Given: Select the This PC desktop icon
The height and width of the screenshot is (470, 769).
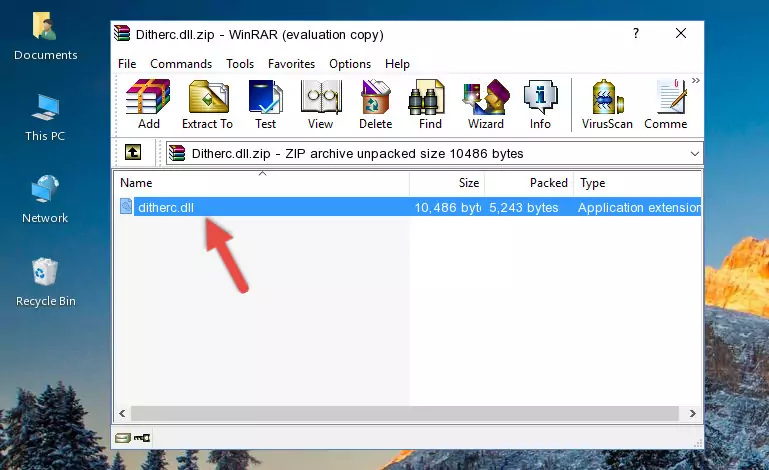Looking at the screenshot, I should coord(45,118).
